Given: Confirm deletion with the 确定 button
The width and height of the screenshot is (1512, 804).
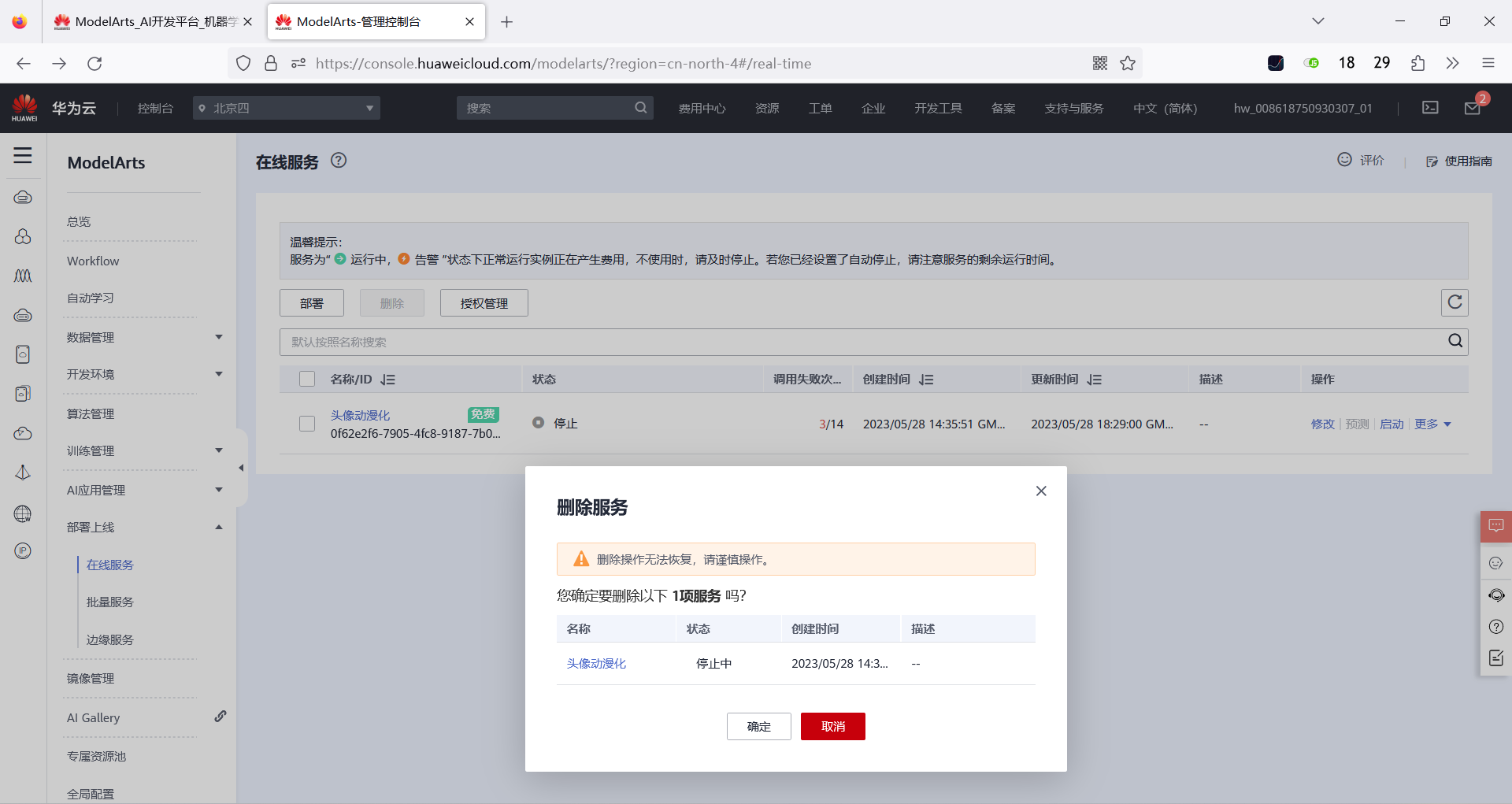Looking at the screenshot, I should click(758, 726).
